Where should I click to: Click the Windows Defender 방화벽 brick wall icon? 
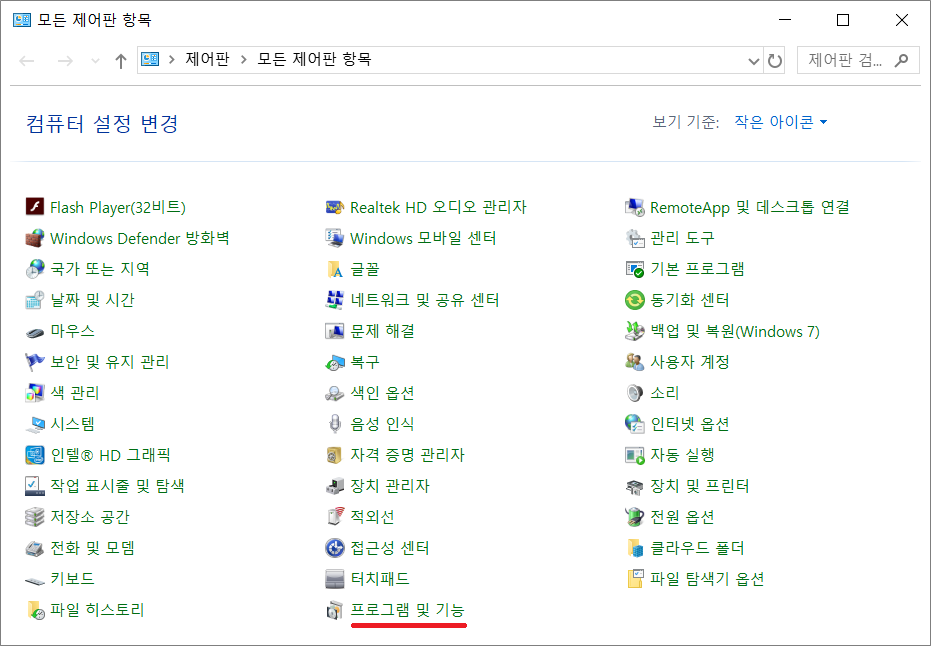(x=35, y=238)
